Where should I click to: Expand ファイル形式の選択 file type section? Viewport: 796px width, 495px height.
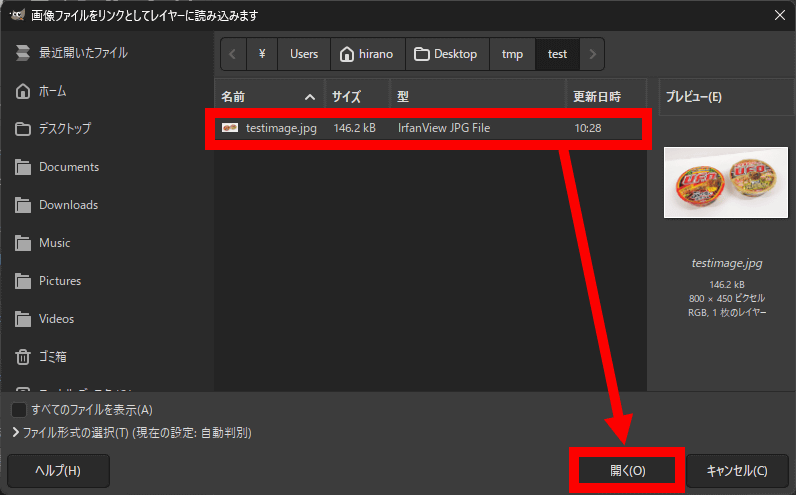tap(132, 433)
